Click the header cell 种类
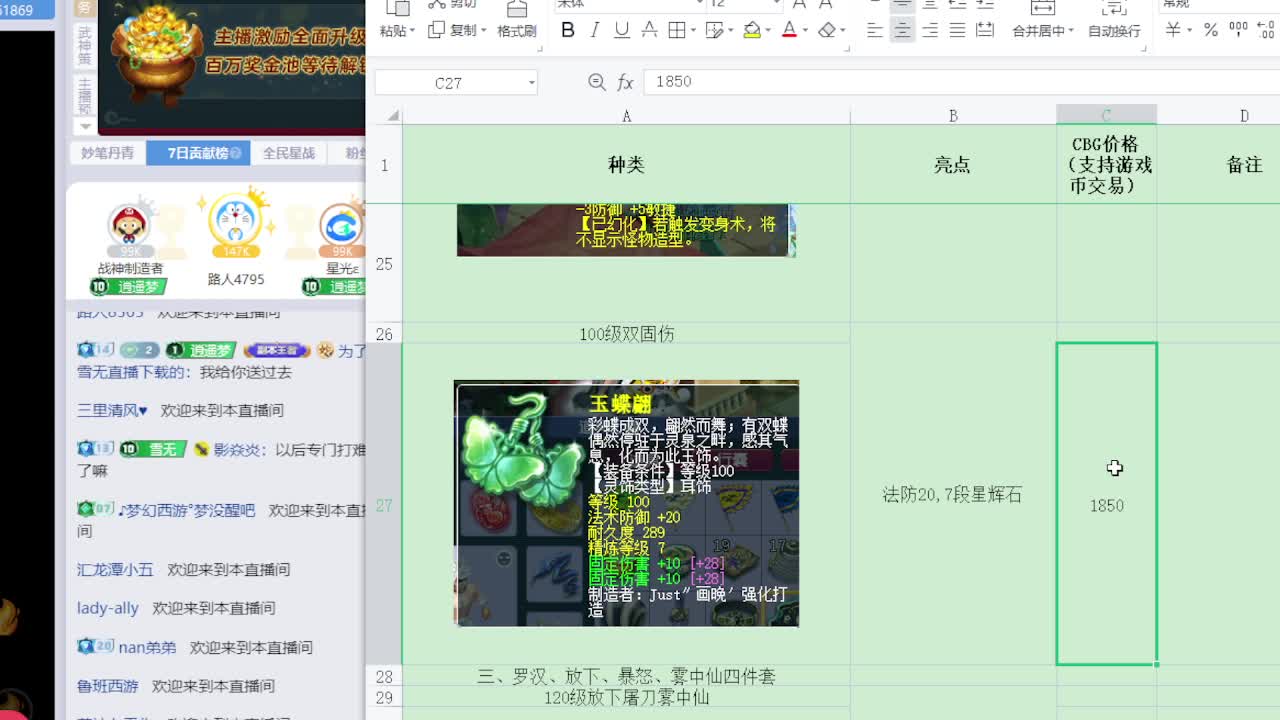1280x720 pixels. [626, 165]
